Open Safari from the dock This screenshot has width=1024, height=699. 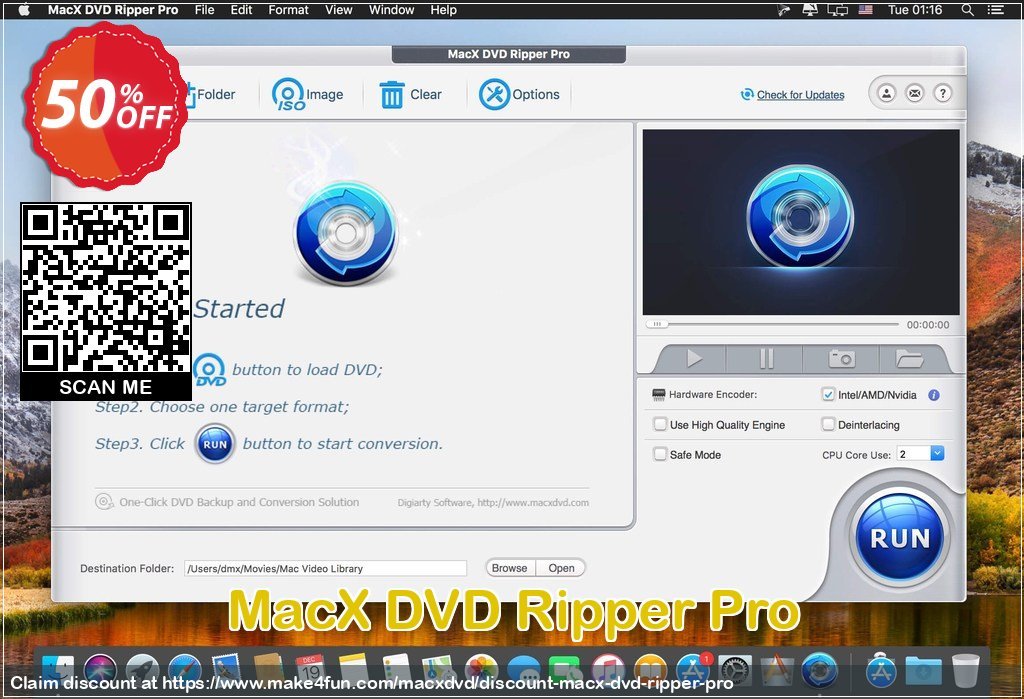(x=185, y=670)
